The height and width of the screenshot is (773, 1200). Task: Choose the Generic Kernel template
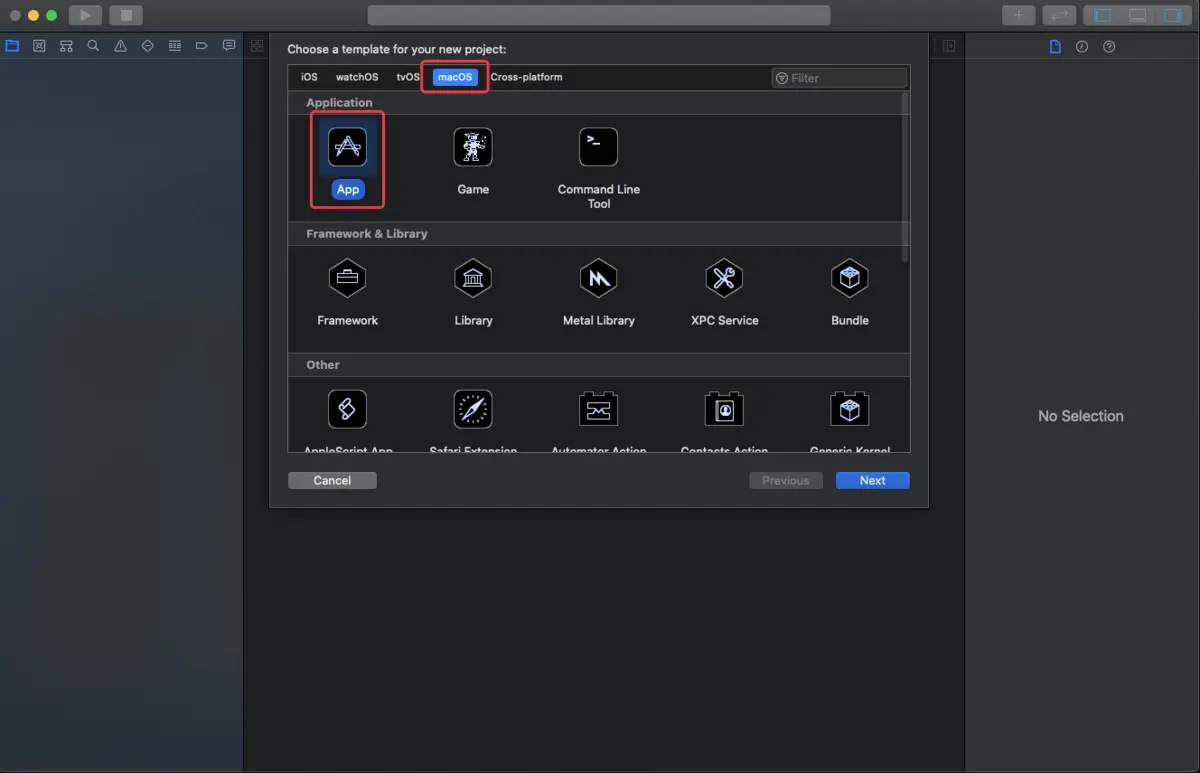850,409
